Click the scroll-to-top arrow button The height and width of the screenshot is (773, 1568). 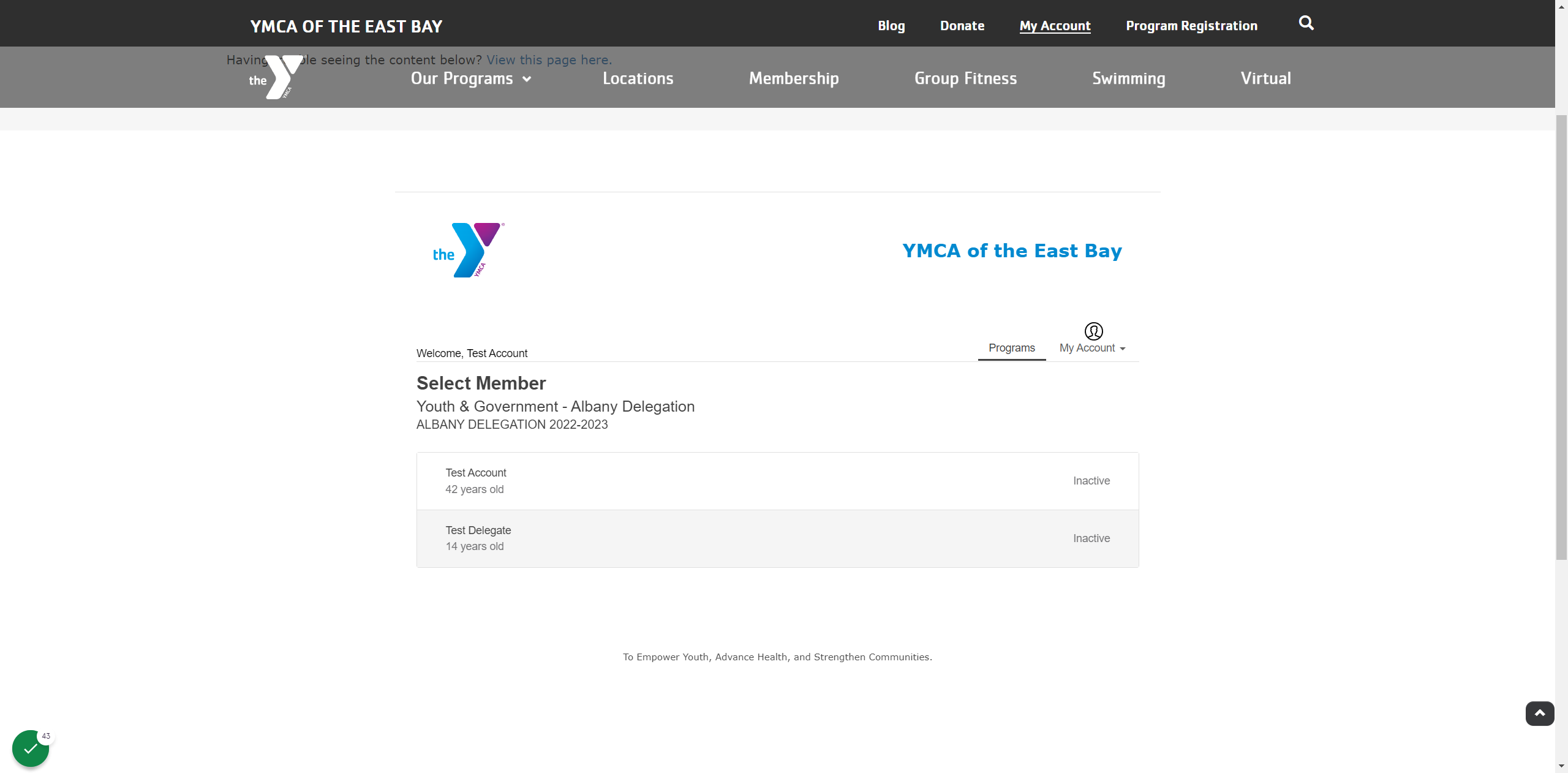(1539, 714)
